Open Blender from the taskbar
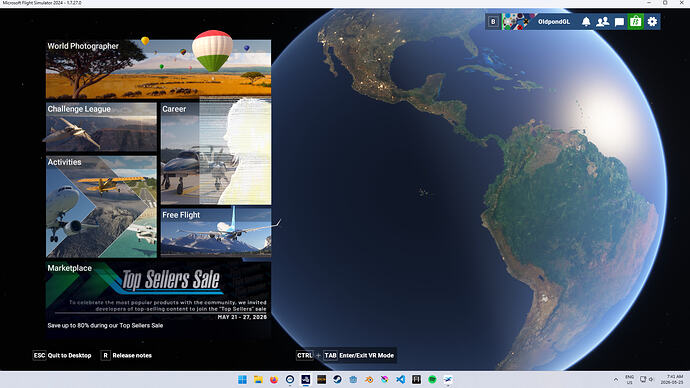The image size is (690, 388). point(369,380)
